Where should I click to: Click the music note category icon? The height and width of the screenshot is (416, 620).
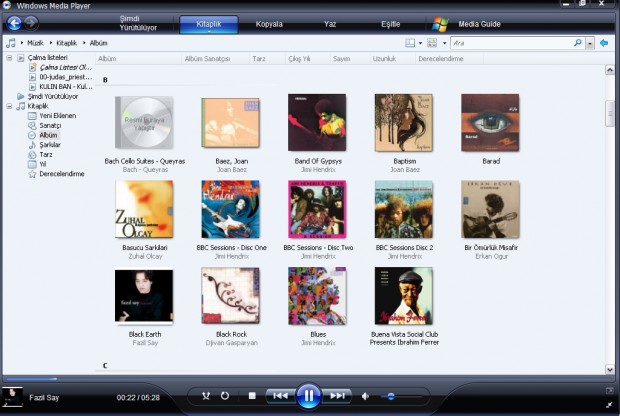(11, 43)
